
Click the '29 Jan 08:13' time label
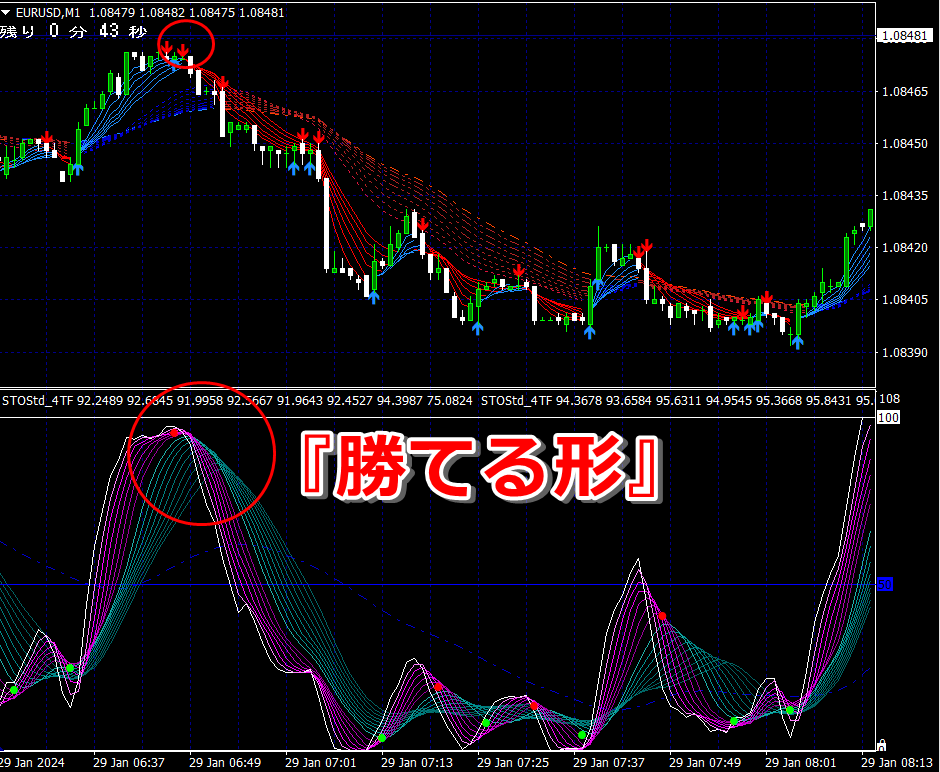(896, 762)
